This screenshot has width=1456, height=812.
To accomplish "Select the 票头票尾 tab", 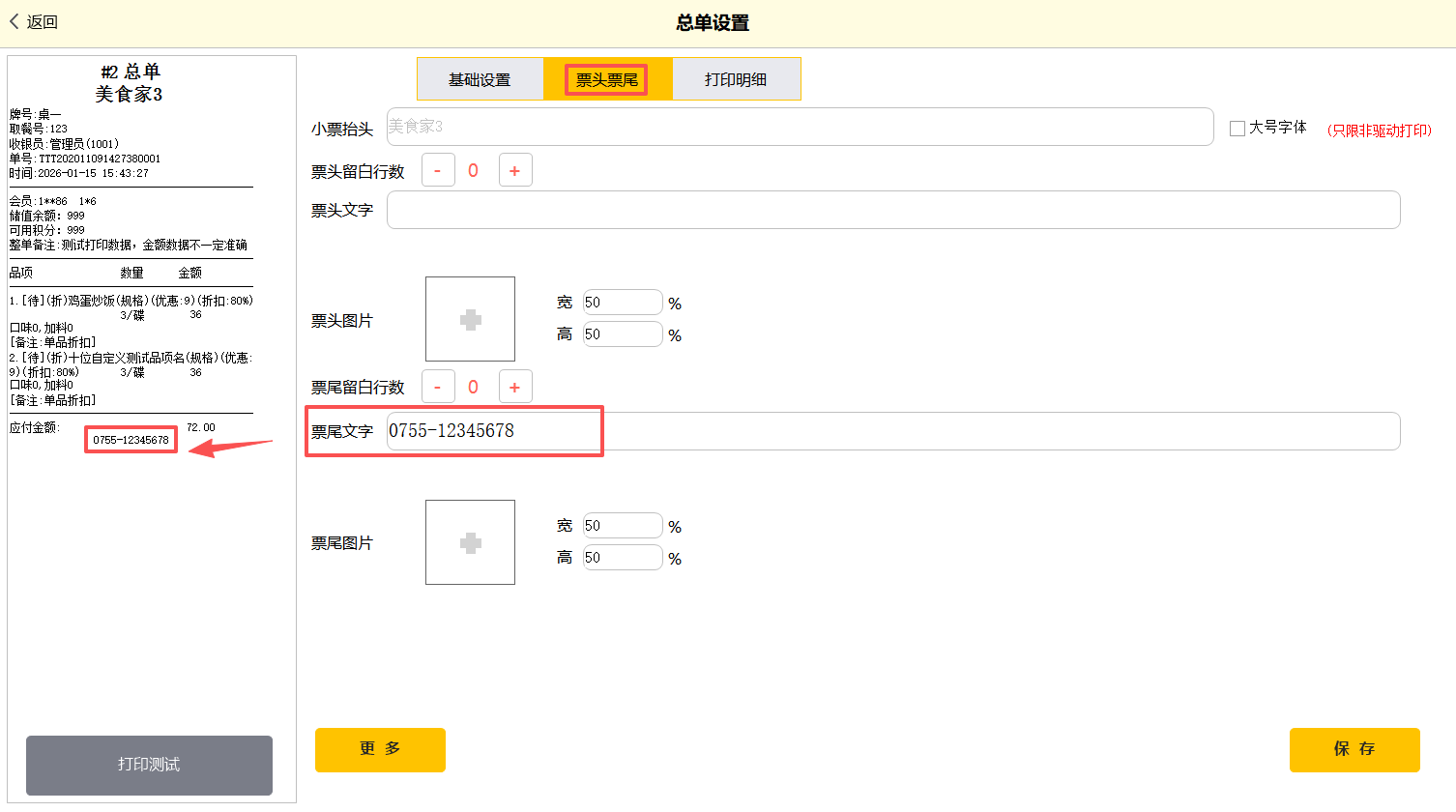I will click(x=607, y=79).
